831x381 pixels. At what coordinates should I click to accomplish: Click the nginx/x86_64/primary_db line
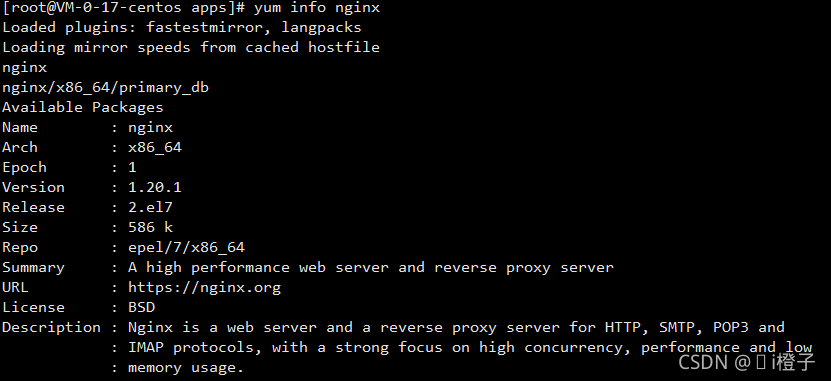[105, 88]
